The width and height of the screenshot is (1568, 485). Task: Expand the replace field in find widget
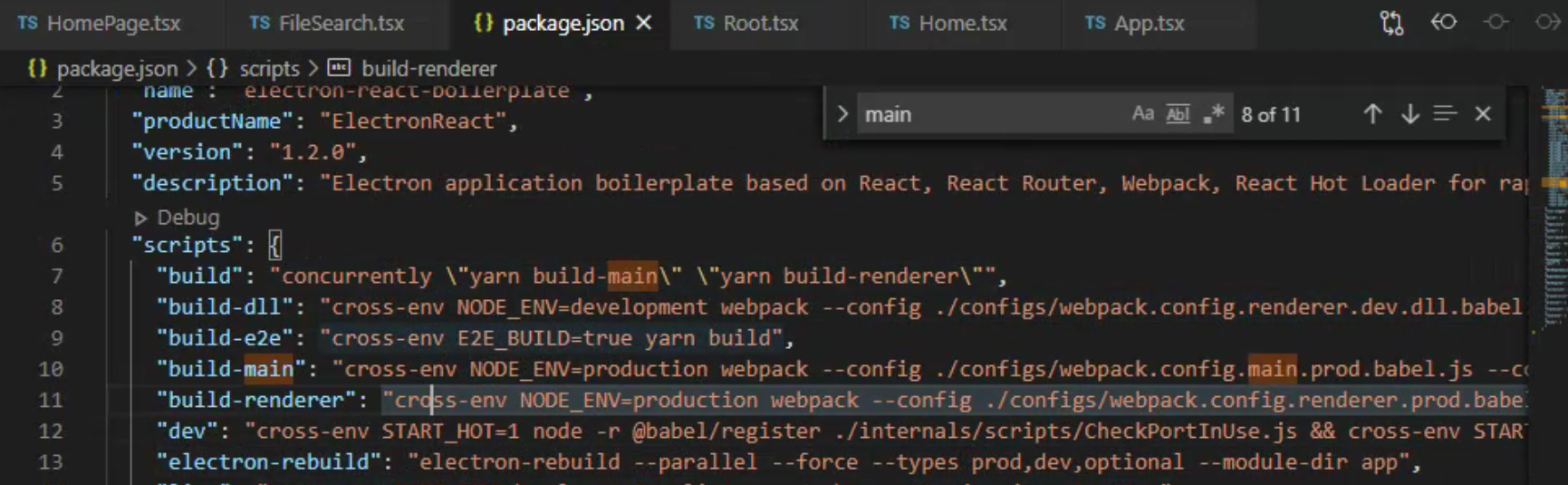(x=842, y=114)
